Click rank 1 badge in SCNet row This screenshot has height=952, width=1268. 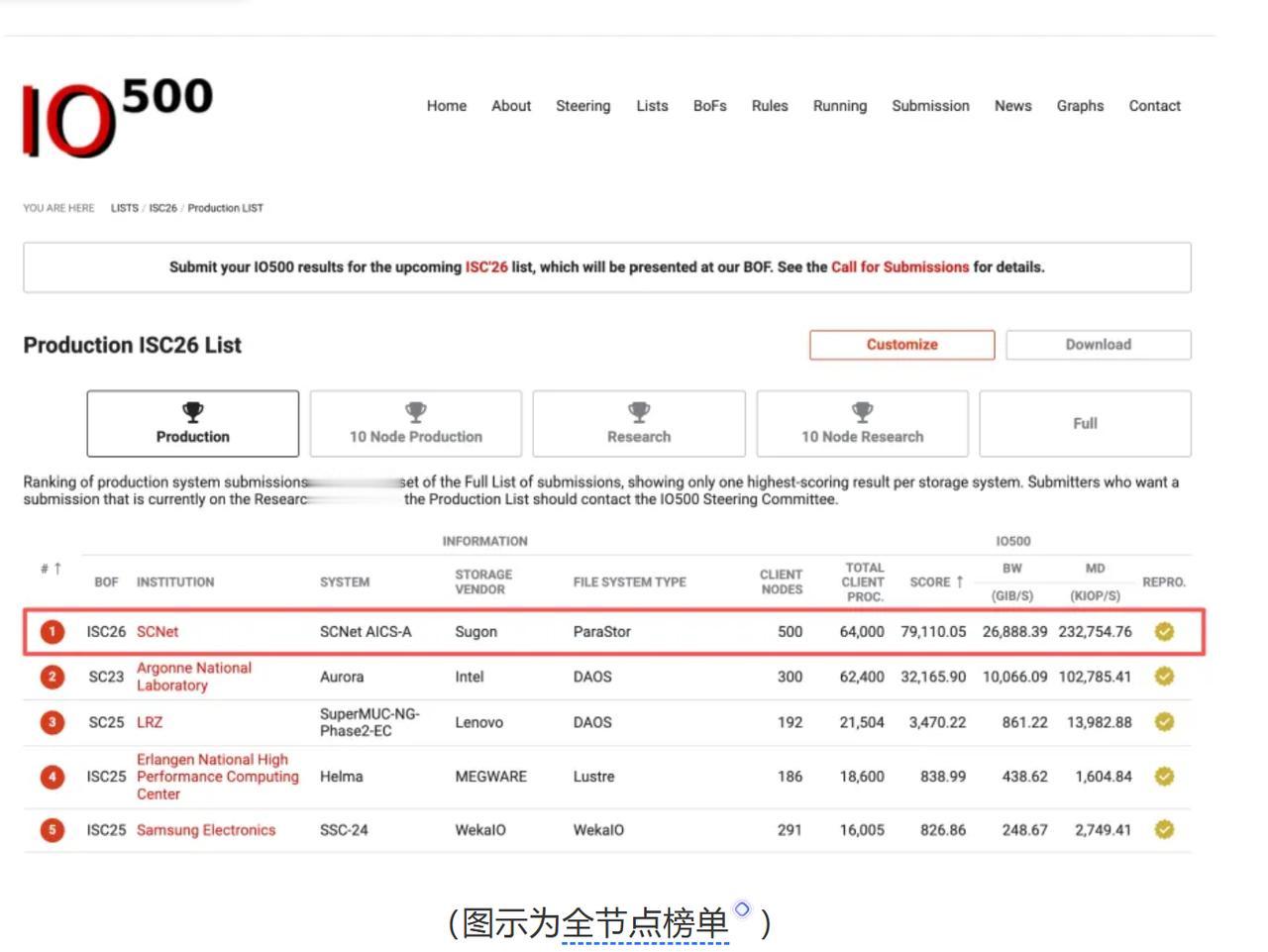pos(53,631)
